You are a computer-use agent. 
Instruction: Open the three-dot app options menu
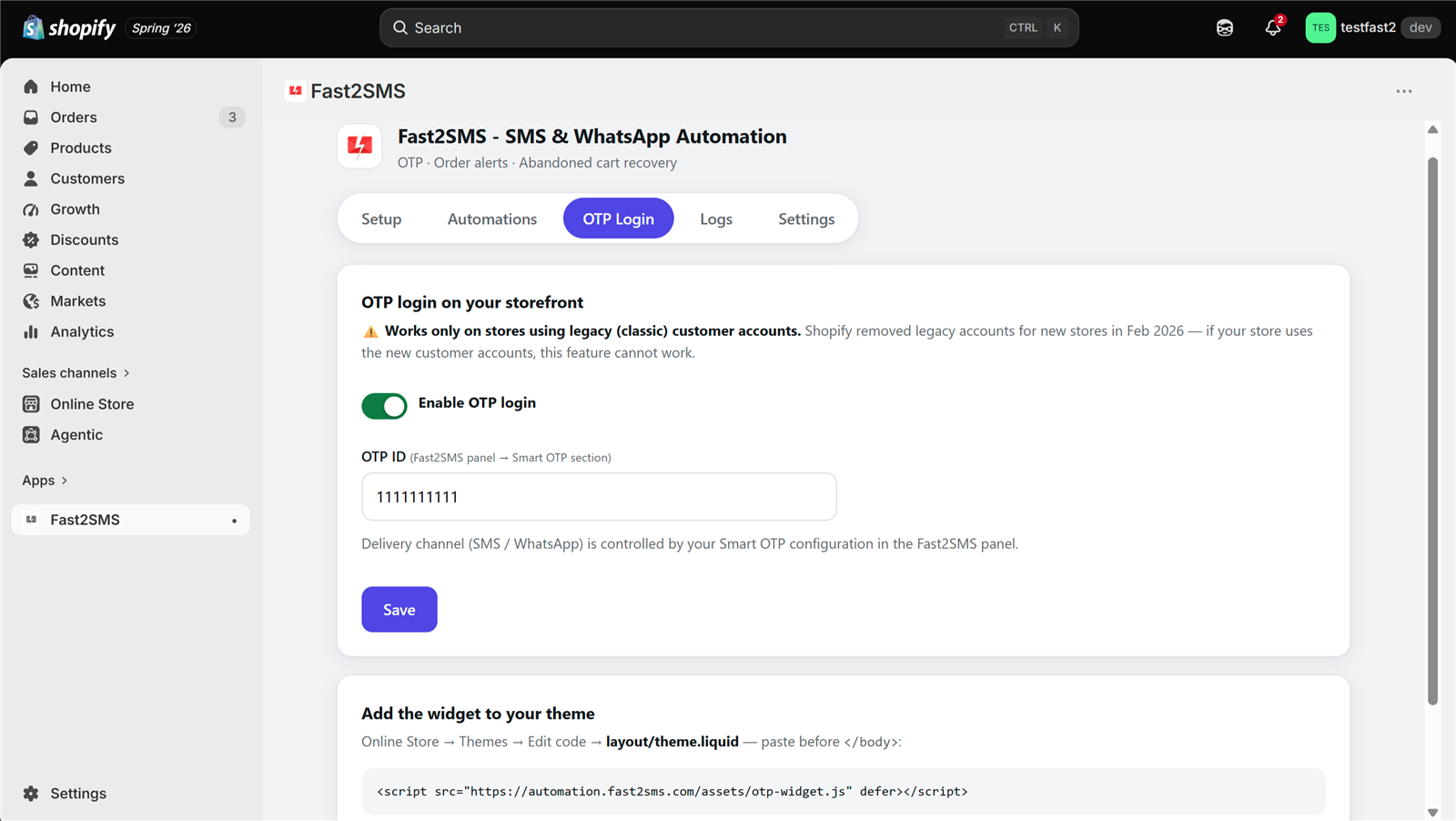(x=1404, y=91)
